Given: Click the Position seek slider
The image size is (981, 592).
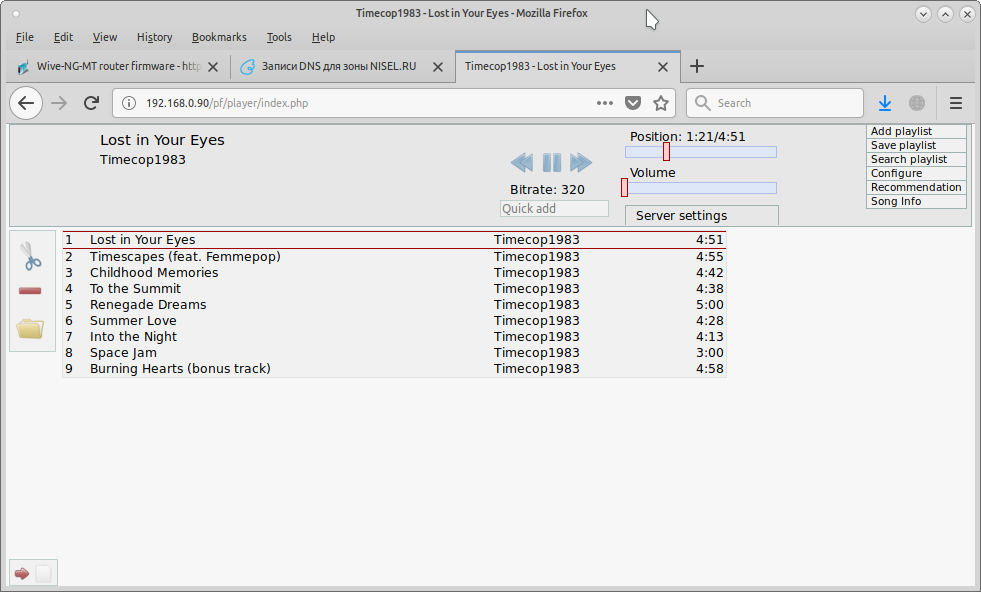Looking at the screenshot, I should pos(701,152).
